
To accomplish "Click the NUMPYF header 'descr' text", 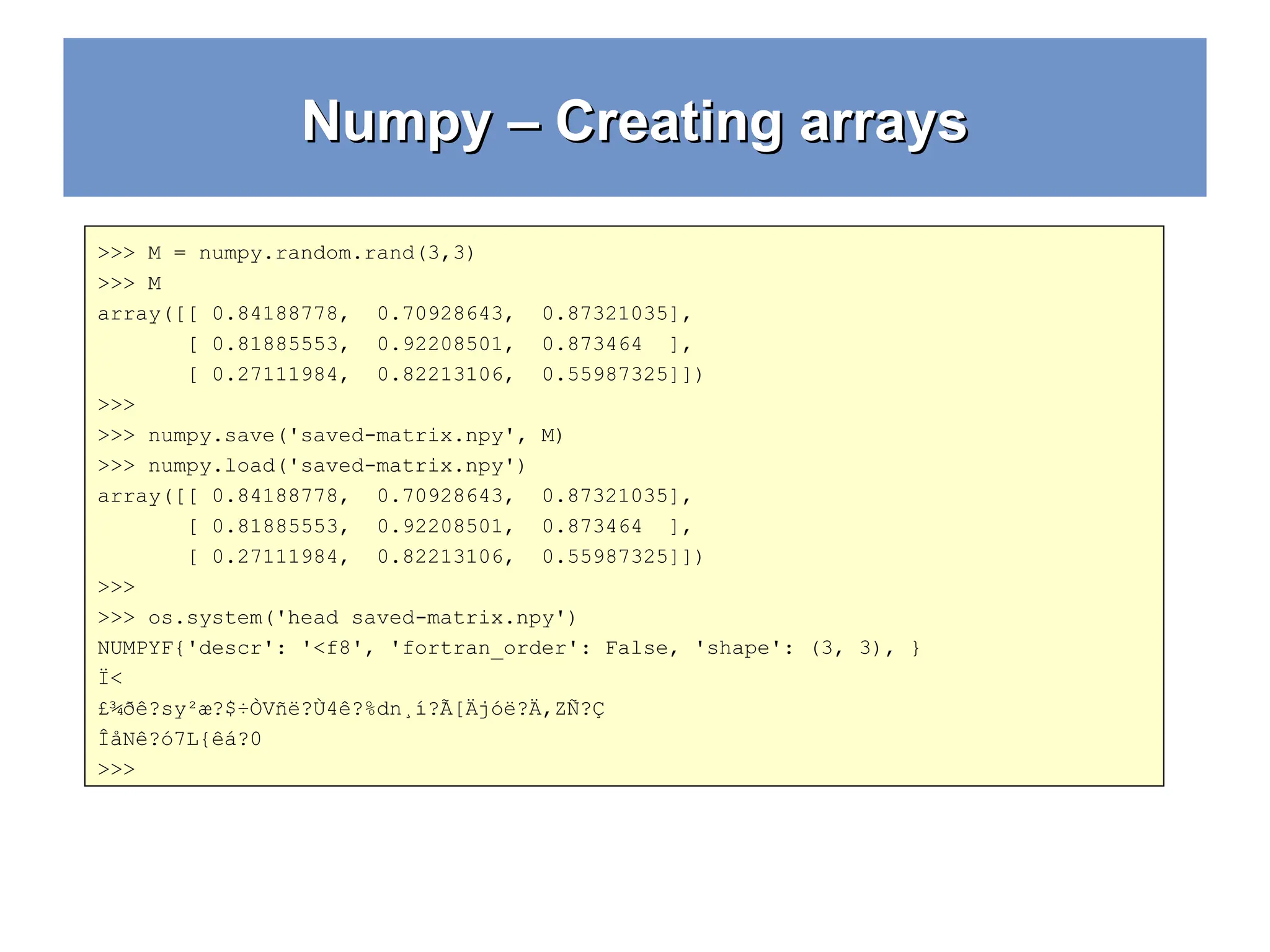I will pos(229,648).
